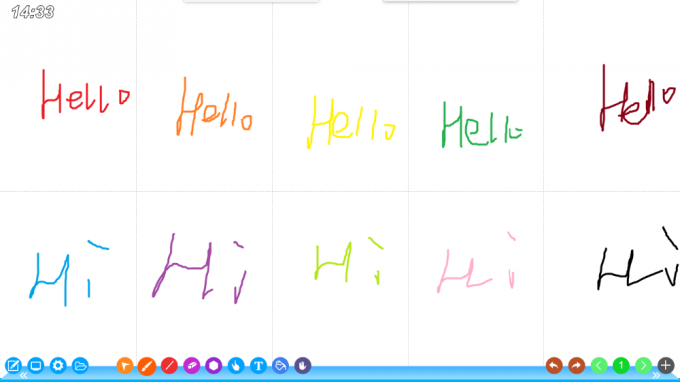Image resolution: width=680 pixels, height=382 pixels.
Task: Open the folder file icon
Action: (80, 366)
